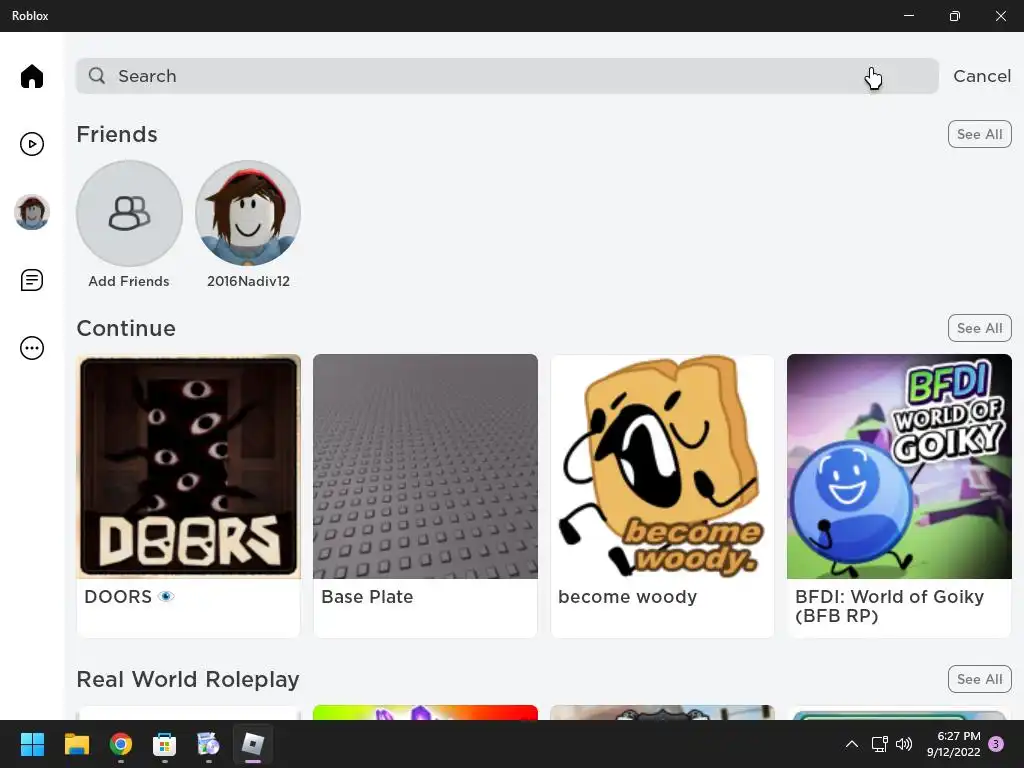Open the Home tab in sidebar
The width and height of the screenshot is (1024, 768).
point(31,76)
